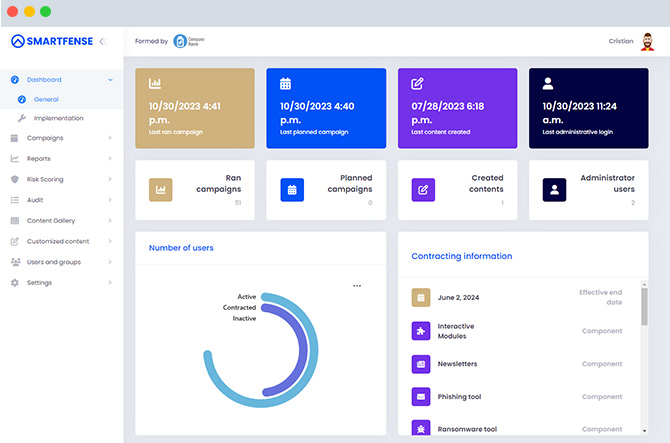The image size is (670, 443).
Task: Click the Cristian user avatar
Action: 647,42
